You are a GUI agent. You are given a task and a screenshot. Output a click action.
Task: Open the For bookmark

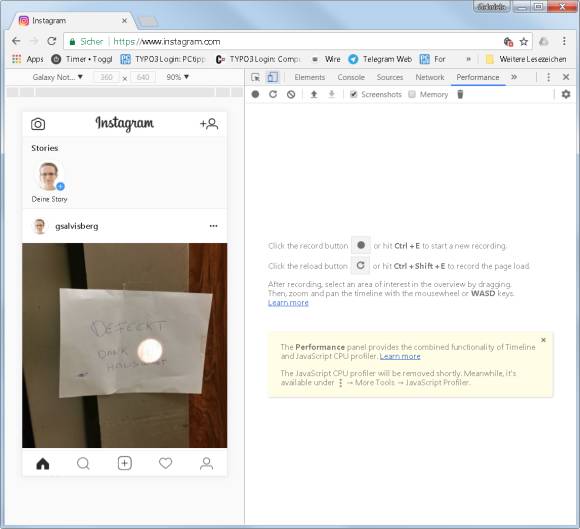pyautogui.click(x=432, y=59)
